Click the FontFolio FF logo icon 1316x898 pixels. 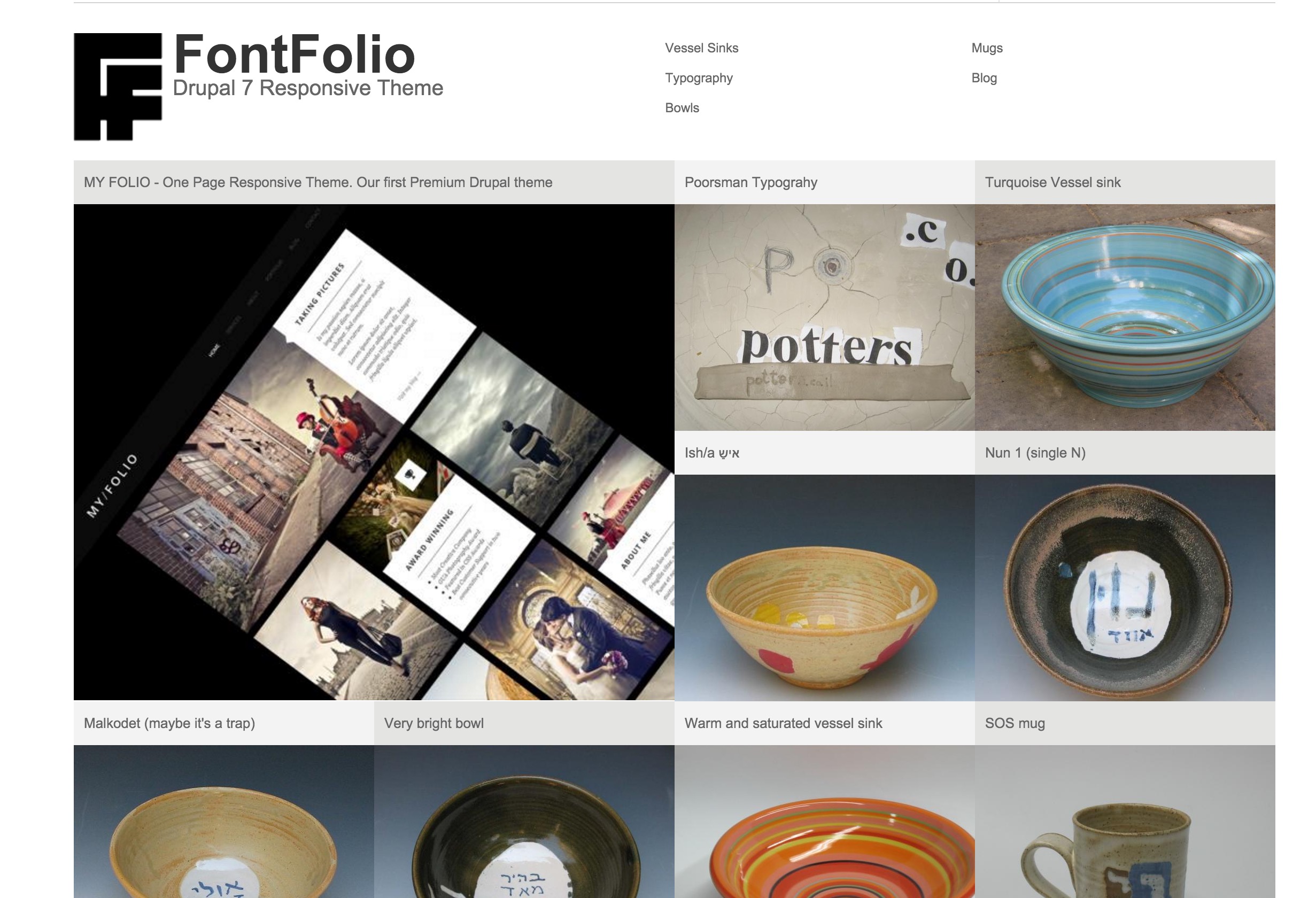pos(118,87)
